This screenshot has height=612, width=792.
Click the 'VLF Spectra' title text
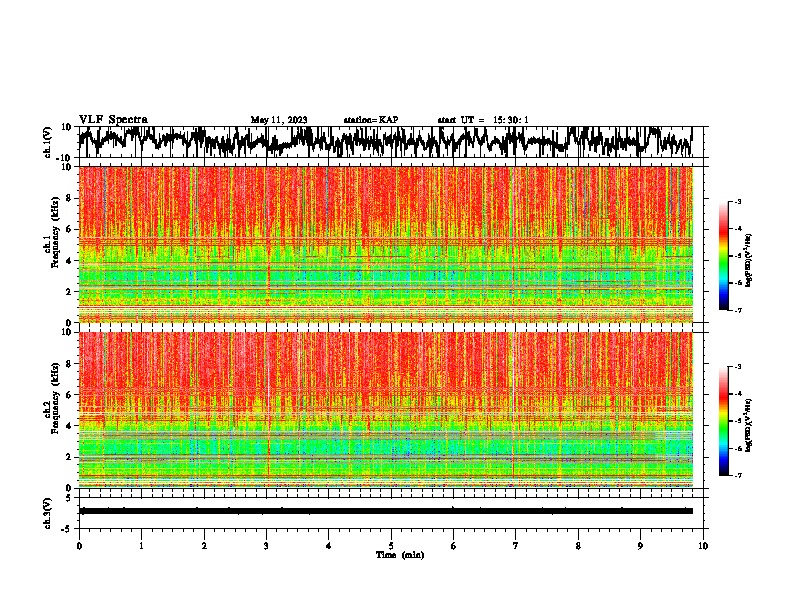point(113,120)
